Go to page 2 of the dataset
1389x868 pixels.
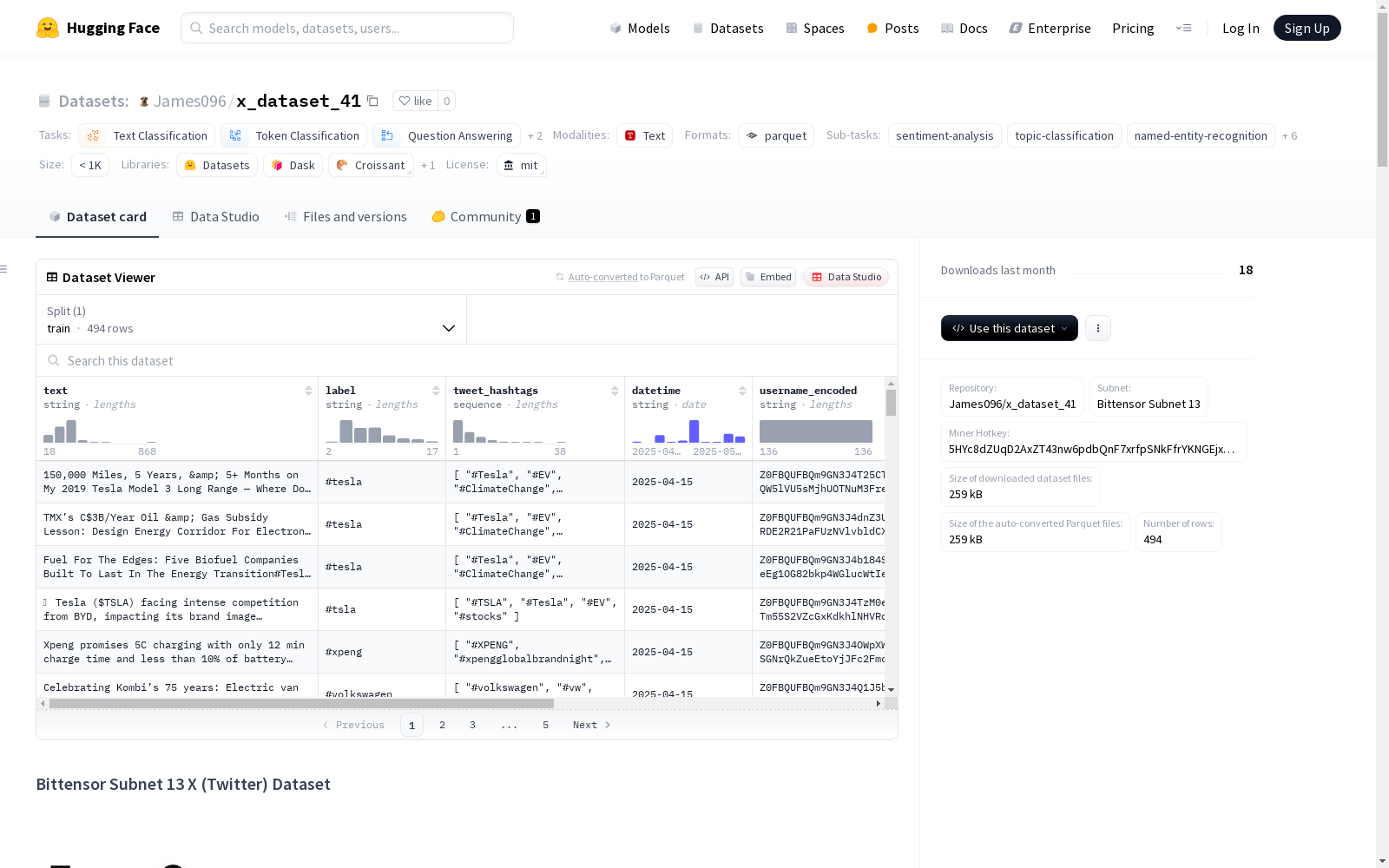coord(442,725)
